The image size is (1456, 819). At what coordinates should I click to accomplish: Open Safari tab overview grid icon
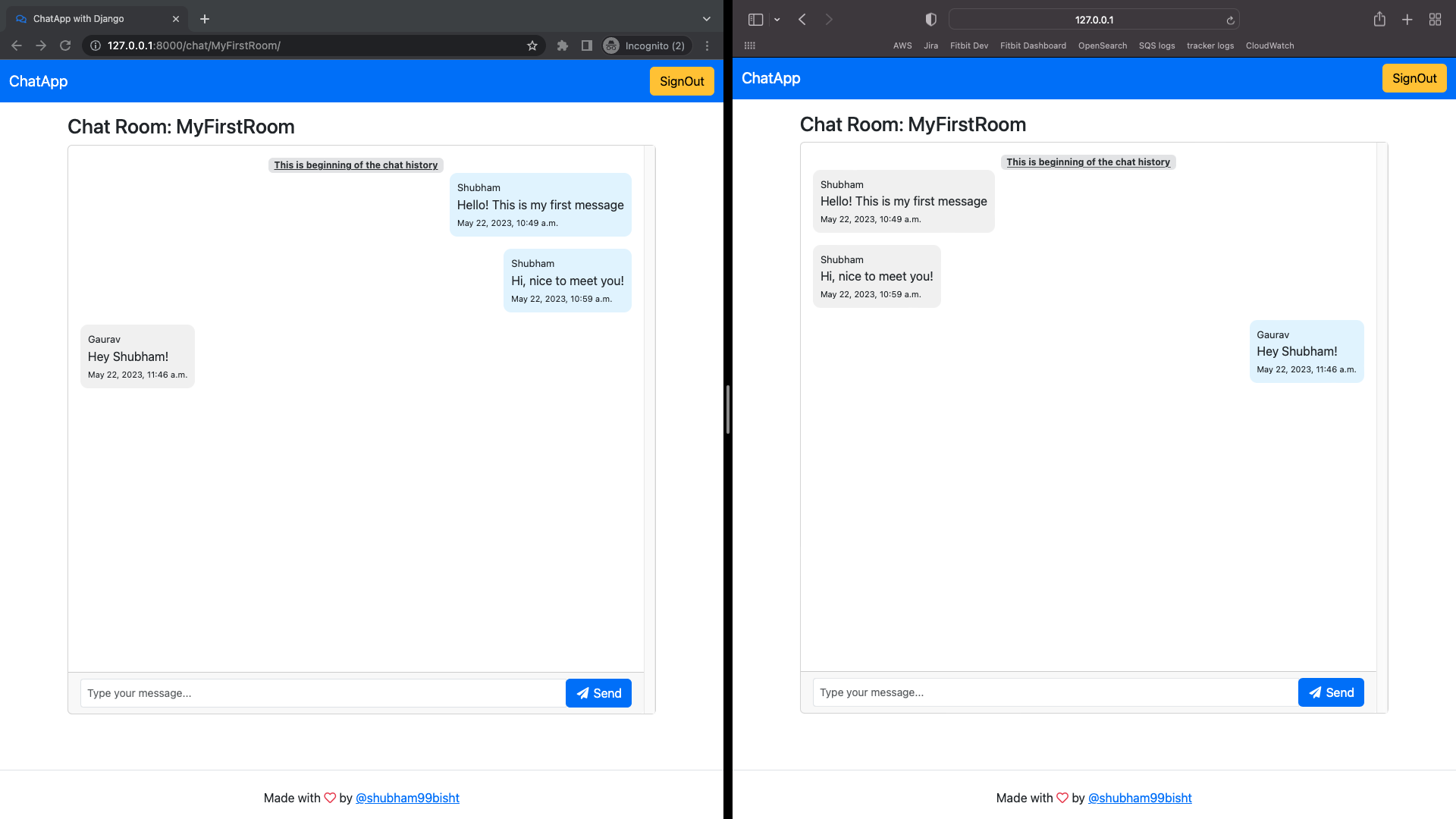1435,20
